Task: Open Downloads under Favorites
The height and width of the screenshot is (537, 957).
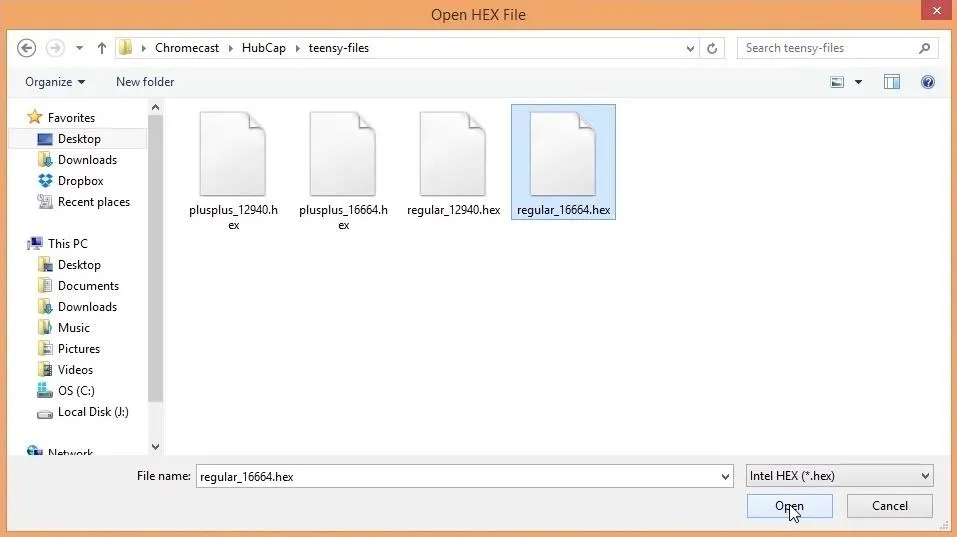Action: coord(87,160)
